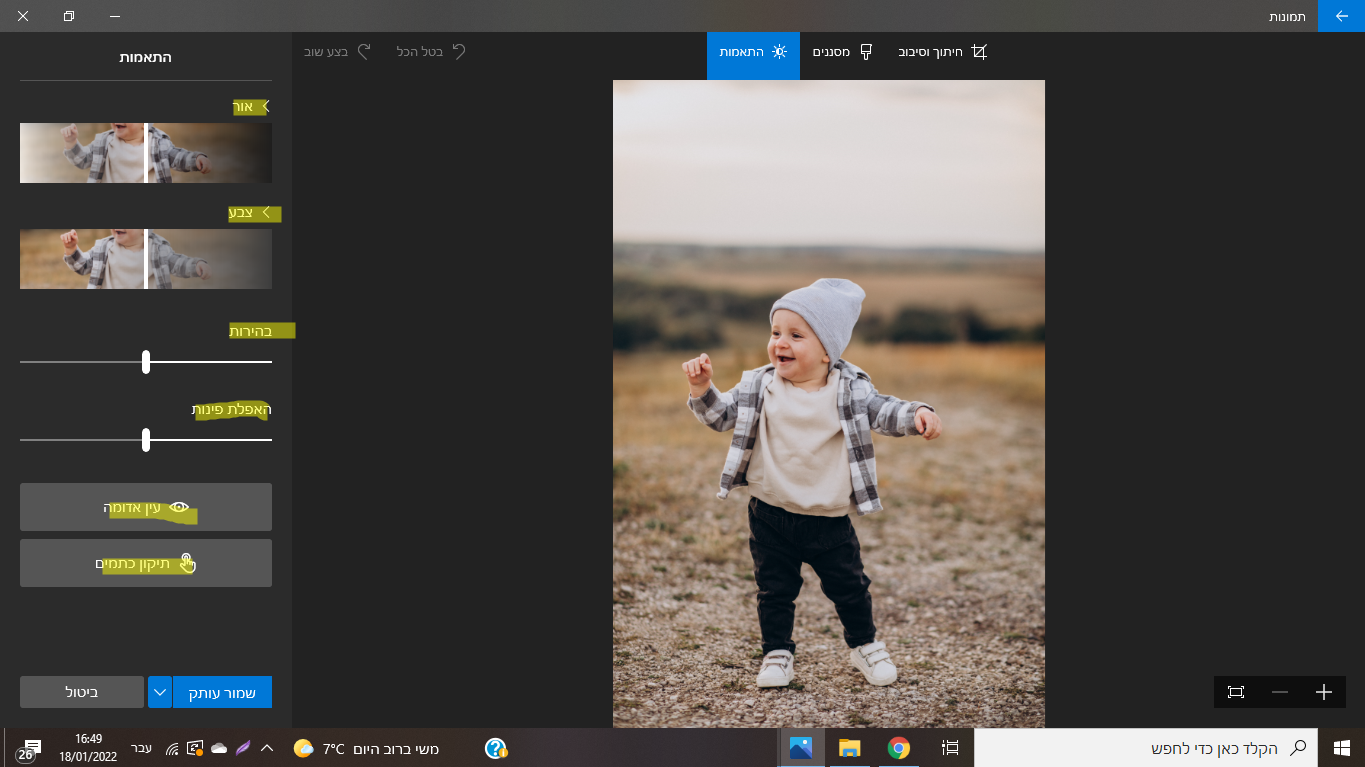Switch to the מסננים (filters) tab
The image size is (1365, 767).
point(843,52)
